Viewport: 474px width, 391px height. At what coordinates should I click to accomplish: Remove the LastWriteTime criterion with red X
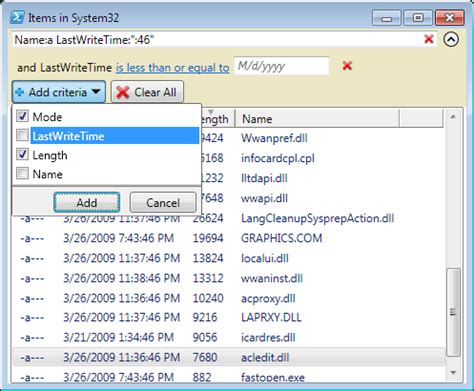[x=347, y=66]
